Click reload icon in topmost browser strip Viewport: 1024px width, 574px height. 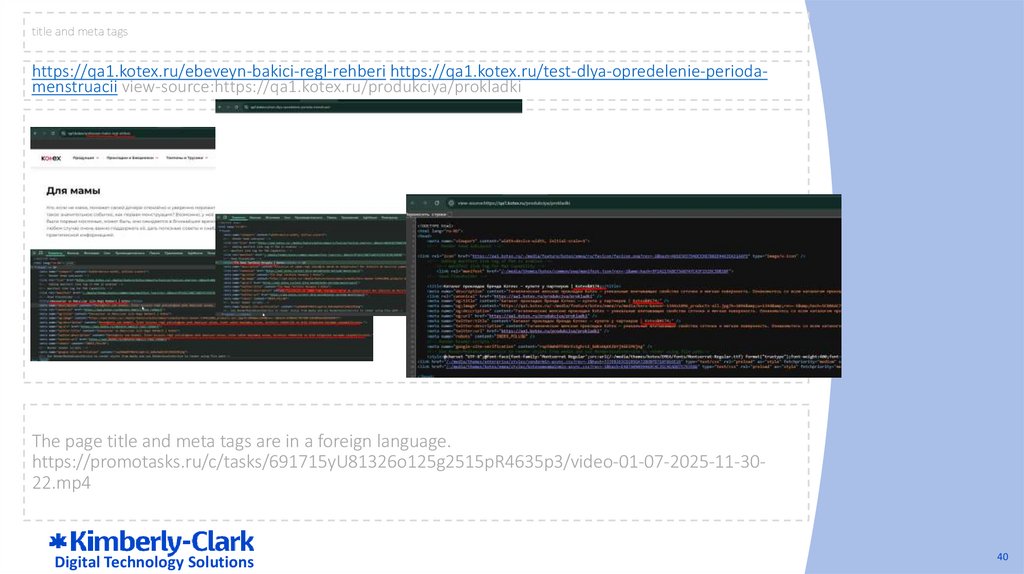coord(236,107)
